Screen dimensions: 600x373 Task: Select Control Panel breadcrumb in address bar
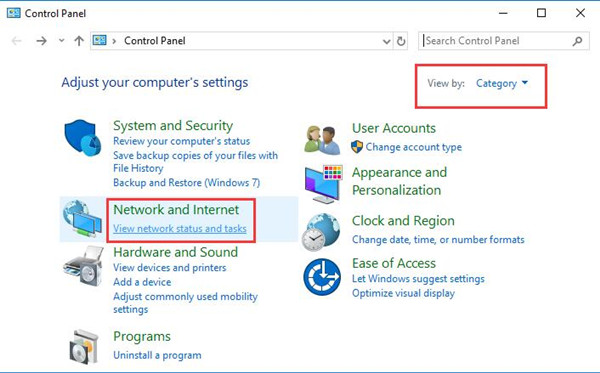tap(155, 41)
